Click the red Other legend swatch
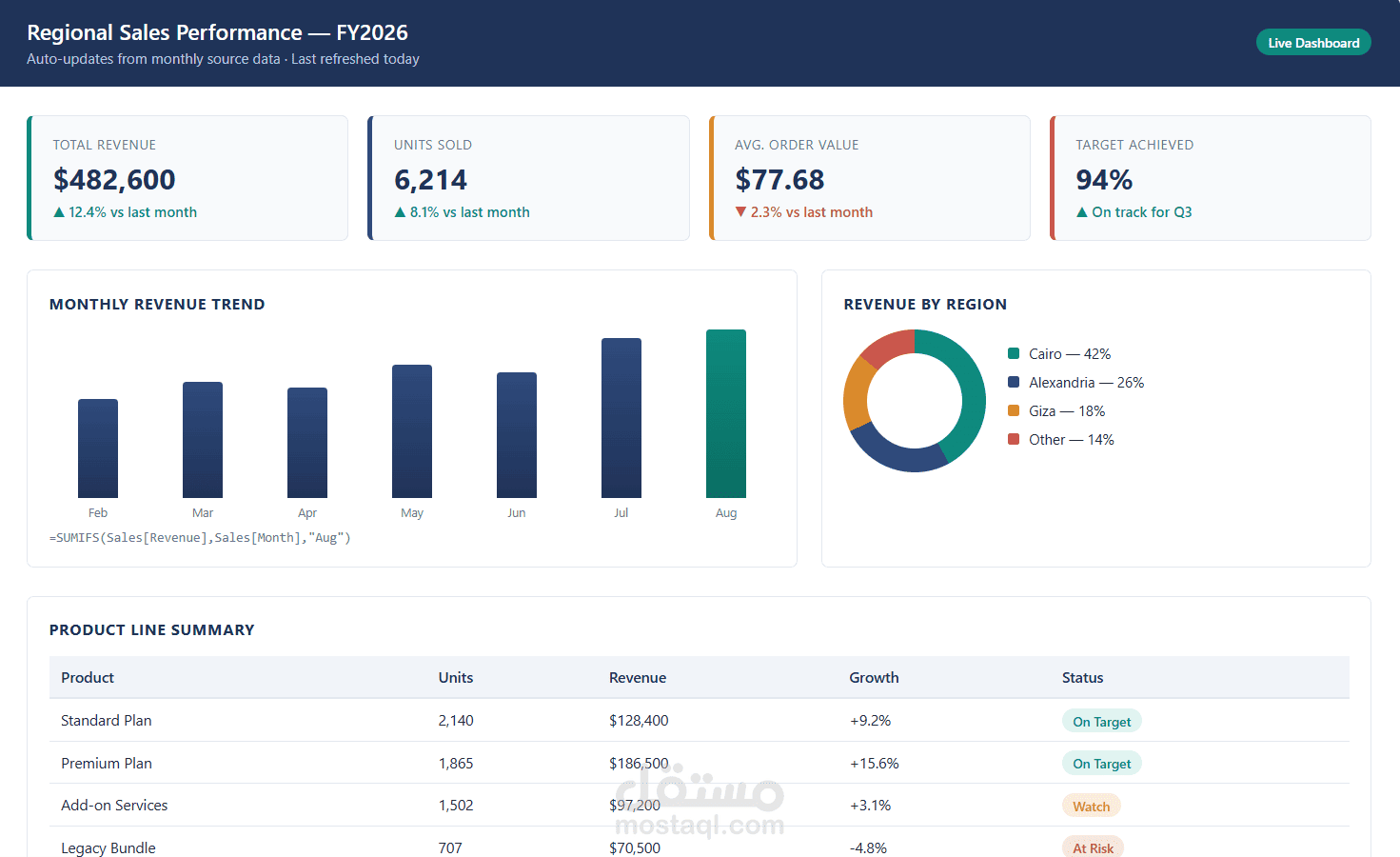This screenshot has width=1400, height=857. coord(1014,439)
